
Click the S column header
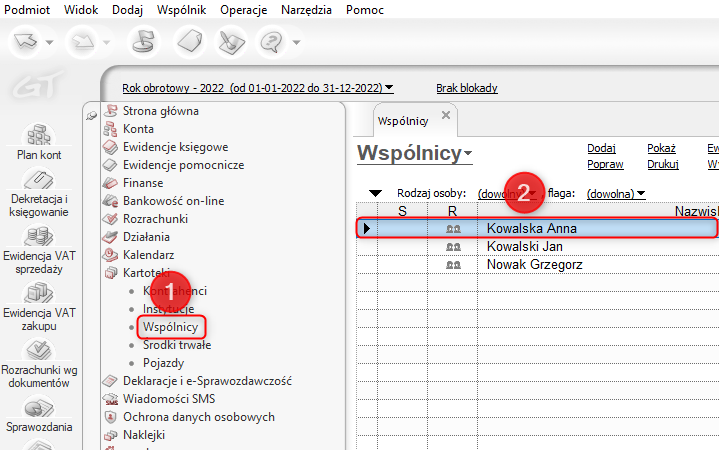[x=403, y=211]
